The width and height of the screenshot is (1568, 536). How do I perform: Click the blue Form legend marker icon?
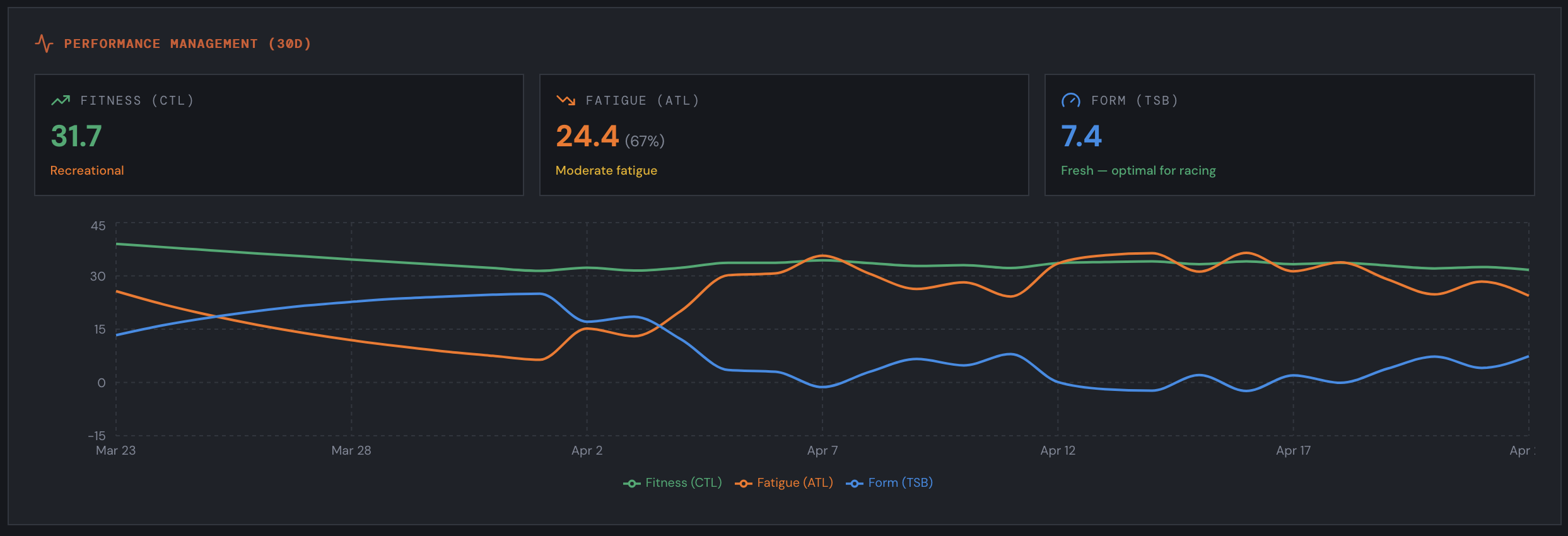[855, 484]
